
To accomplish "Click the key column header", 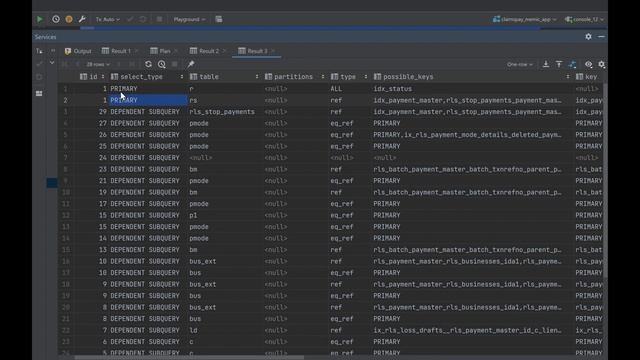I will pyautogui.click(x=588, y=77).
